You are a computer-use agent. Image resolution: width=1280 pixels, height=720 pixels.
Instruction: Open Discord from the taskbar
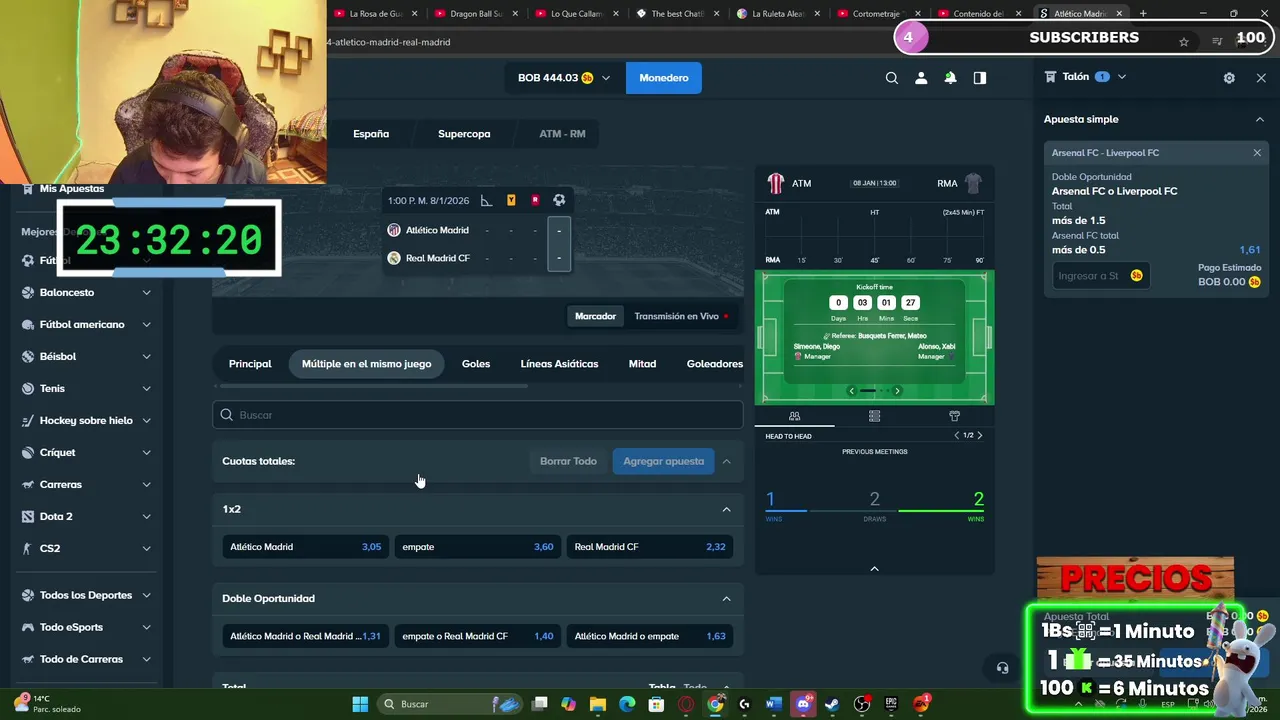(x=803, y=704)
